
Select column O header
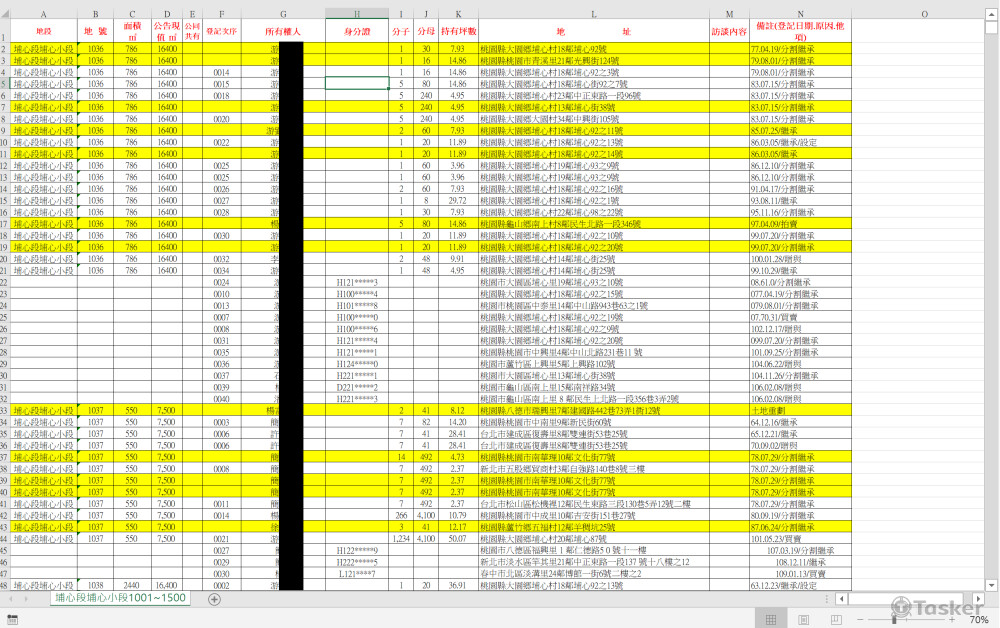(923, 14)
